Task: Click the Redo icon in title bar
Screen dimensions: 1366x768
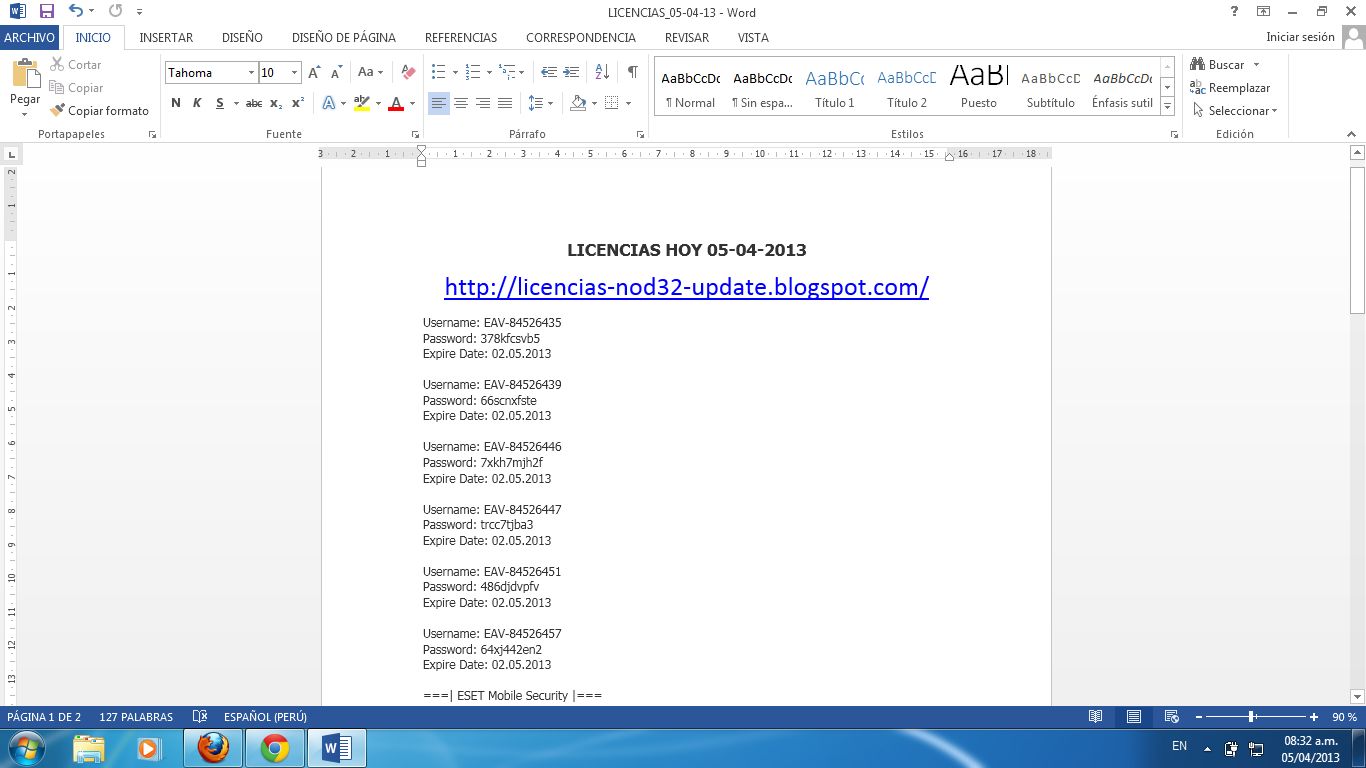Action: [x=115, y=12]
